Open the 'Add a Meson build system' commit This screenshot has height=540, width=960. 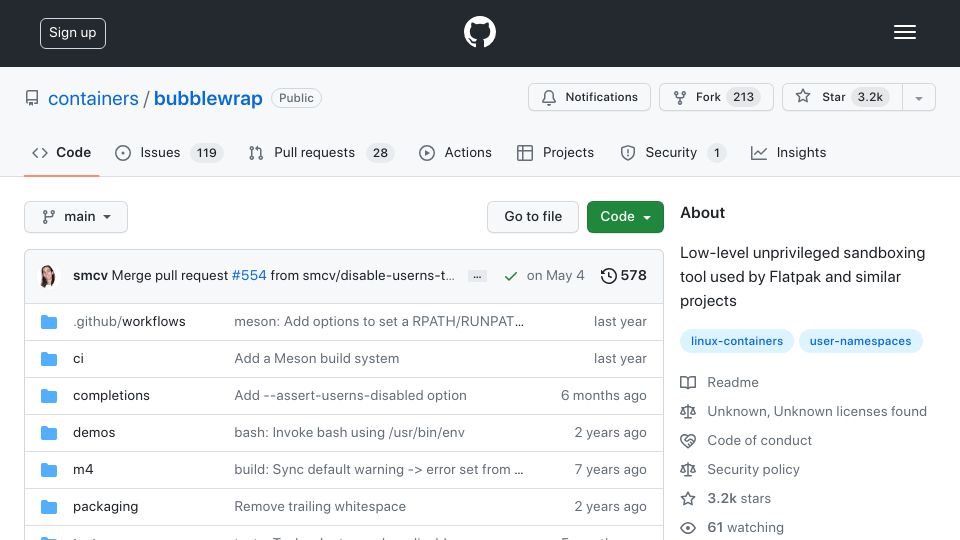317,359
